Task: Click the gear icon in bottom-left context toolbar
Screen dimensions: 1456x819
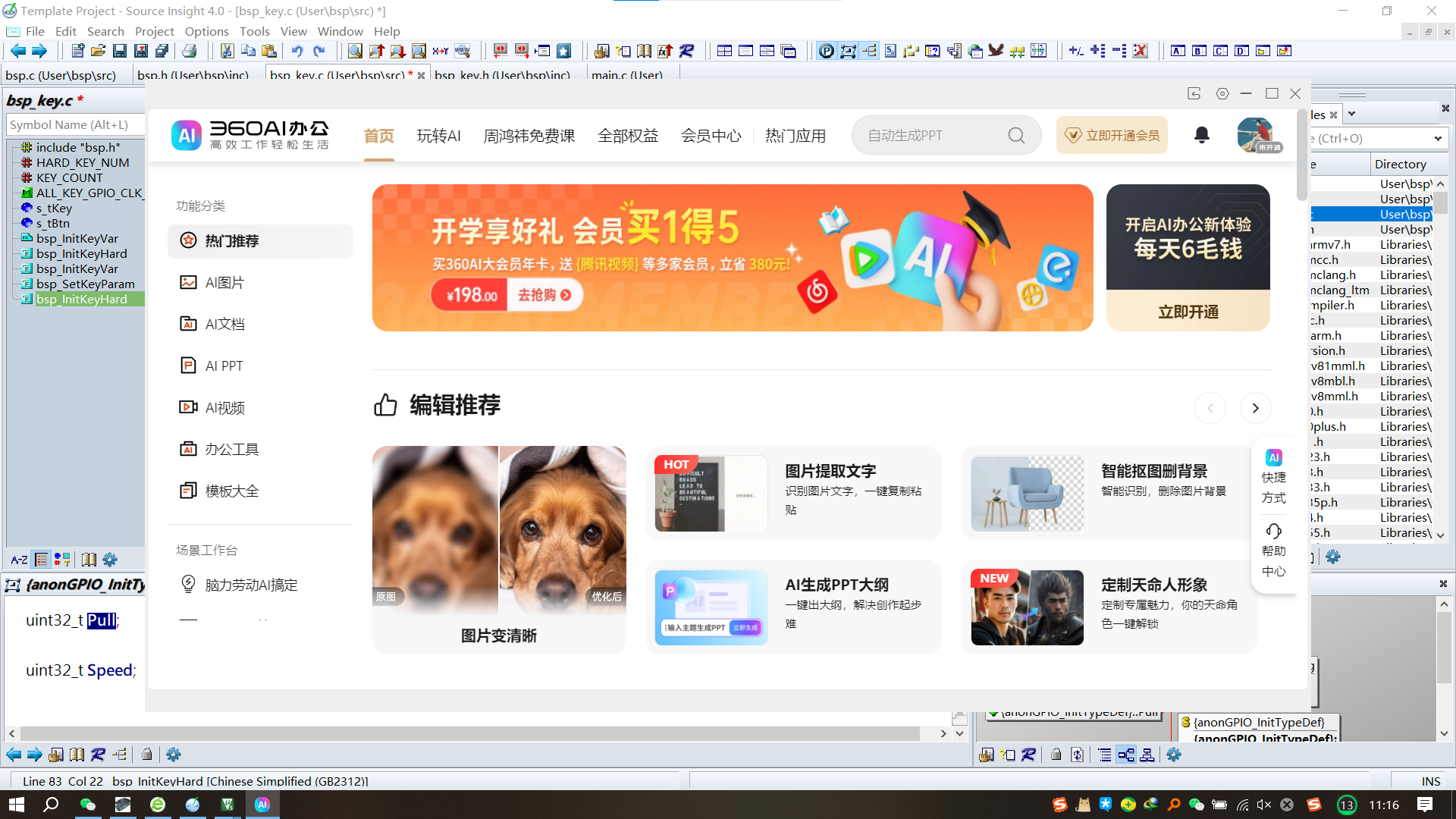Action: pos(174,755)
